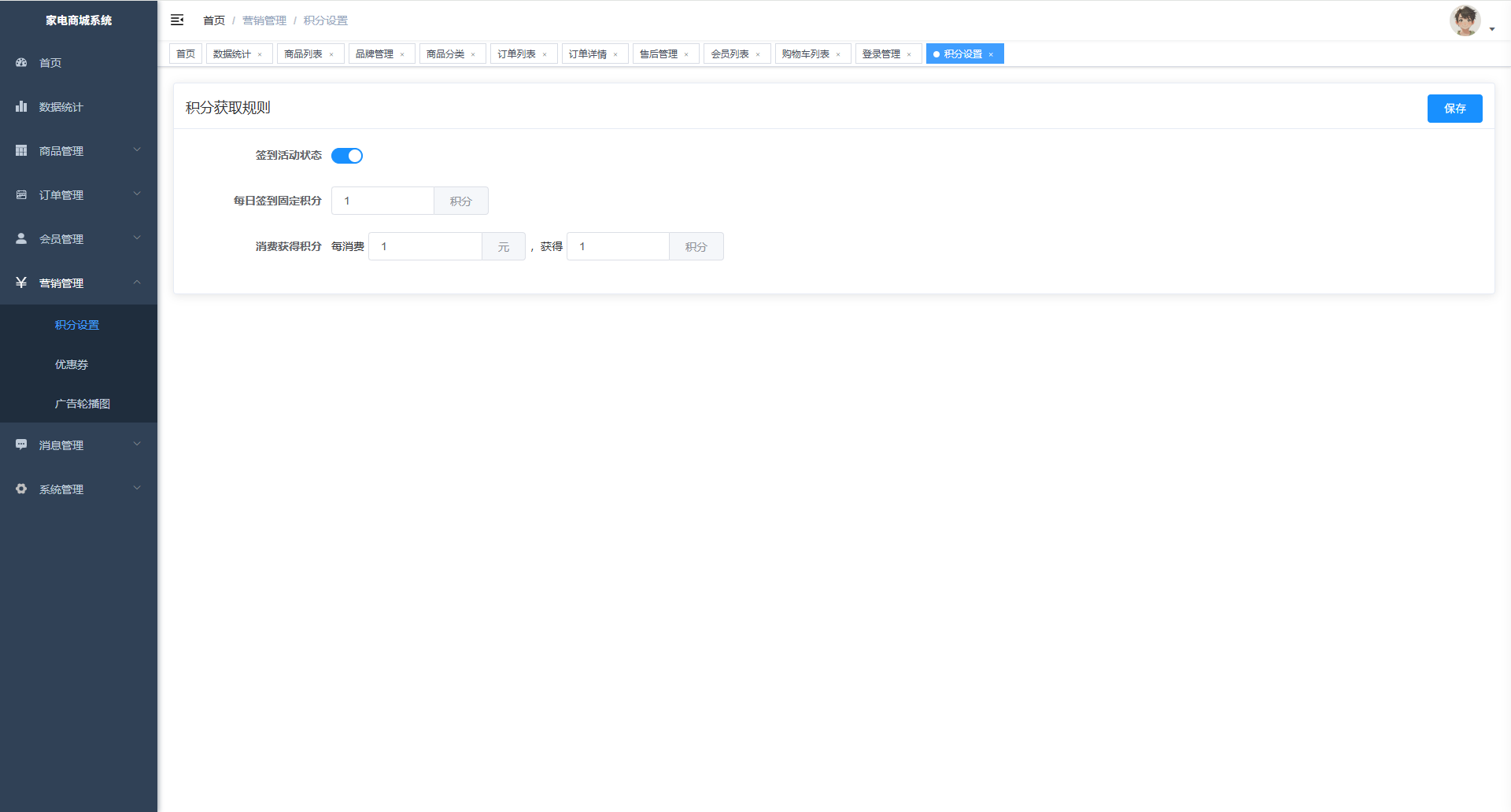Click the order icon for 订单管理

pyautogui.click(x=21, y=194)
